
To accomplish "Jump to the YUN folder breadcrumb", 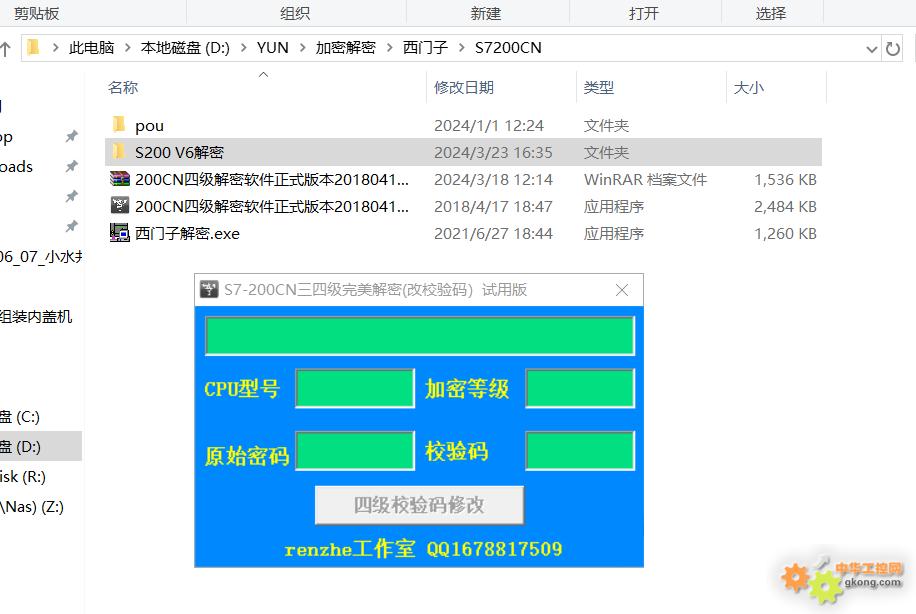I will [x=273, y=48].
